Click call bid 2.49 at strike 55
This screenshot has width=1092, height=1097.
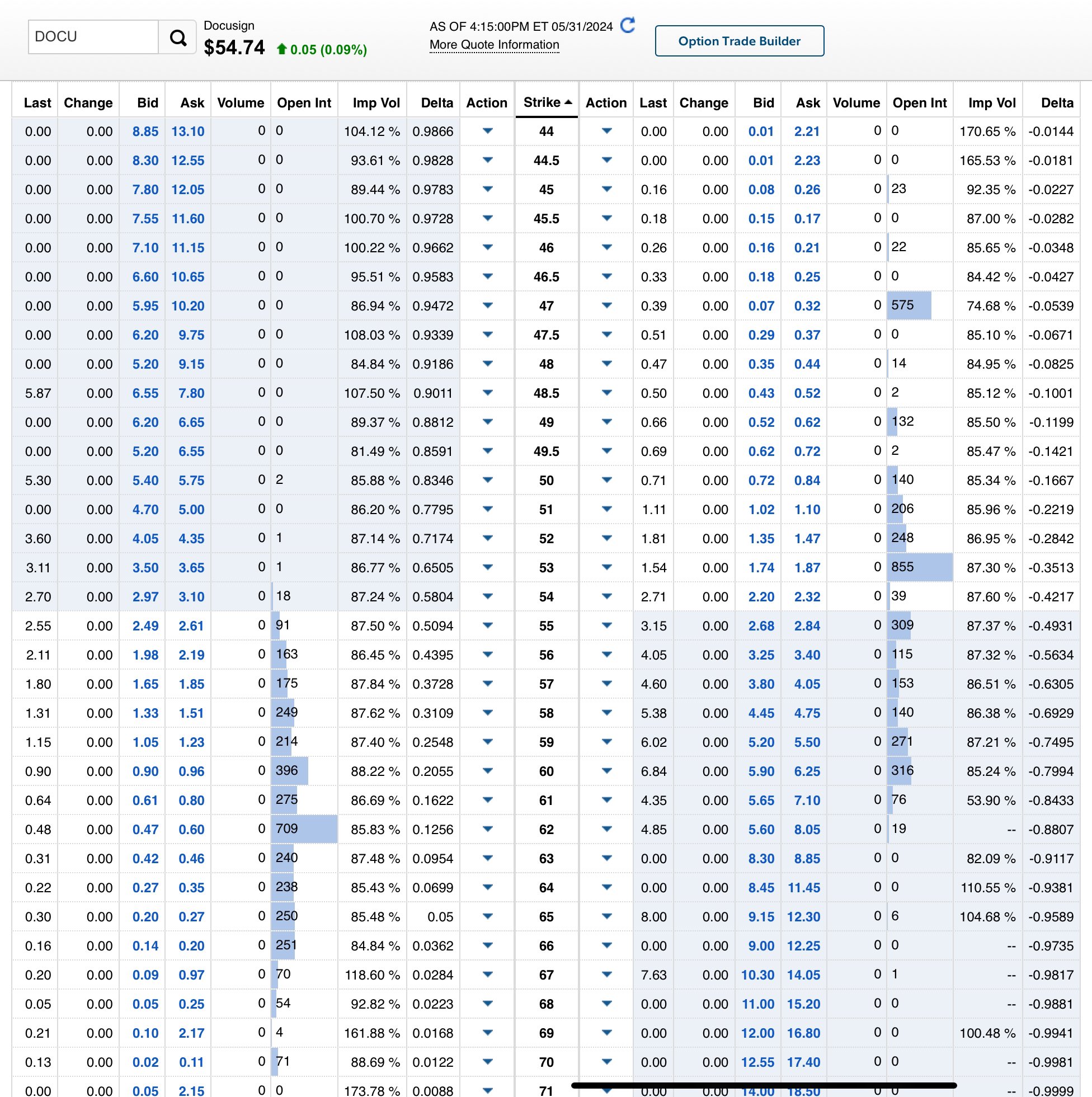[145, 626]
